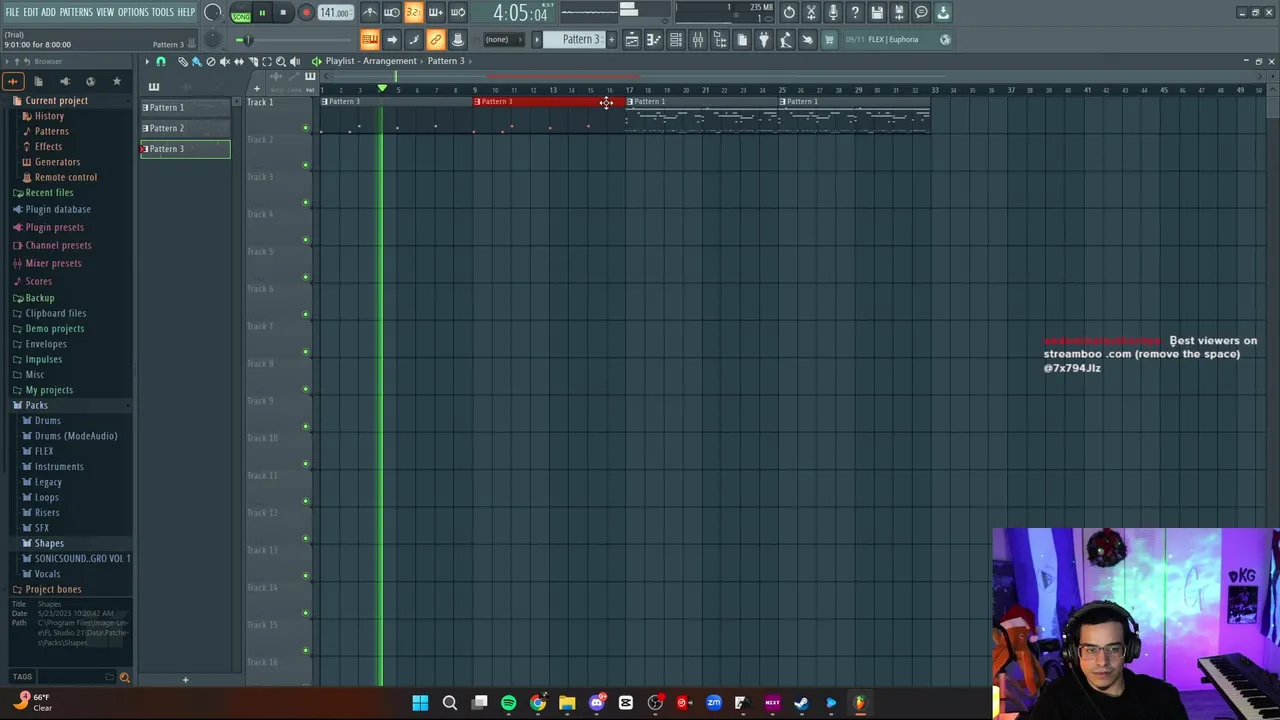Mute Track 5 with its green light
This screenshot has width=1280, height=720.
coord(305,277)
